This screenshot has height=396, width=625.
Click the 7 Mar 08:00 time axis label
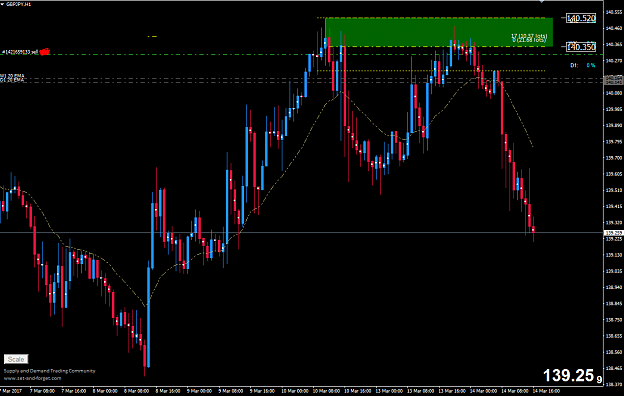[x=42, y=391]
